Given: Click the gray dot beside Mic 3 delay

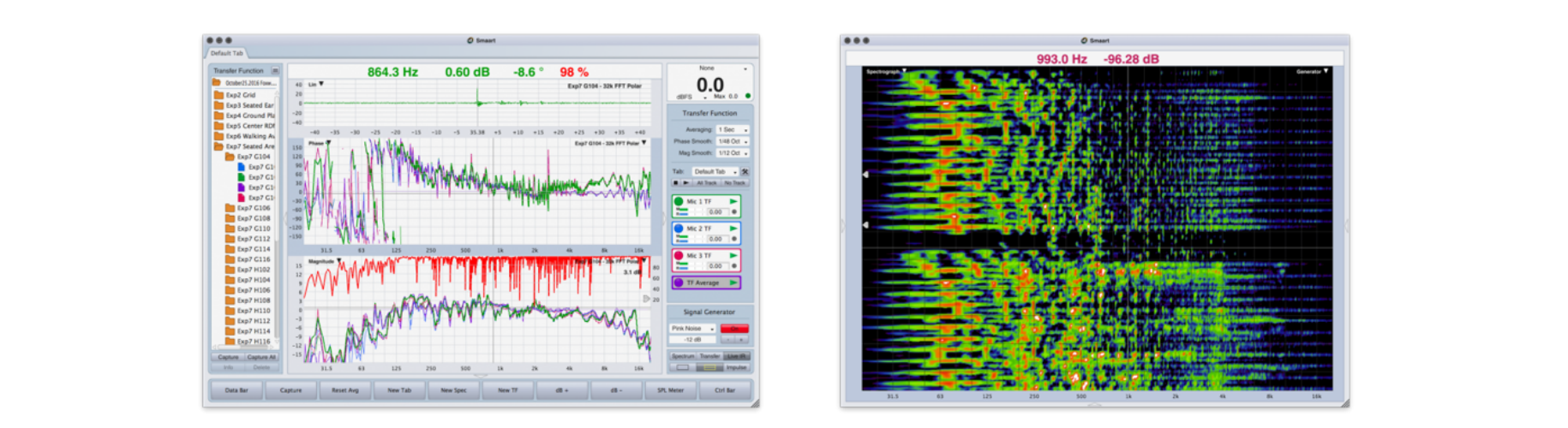Looking at the screenshot, I should click(734, 266).
